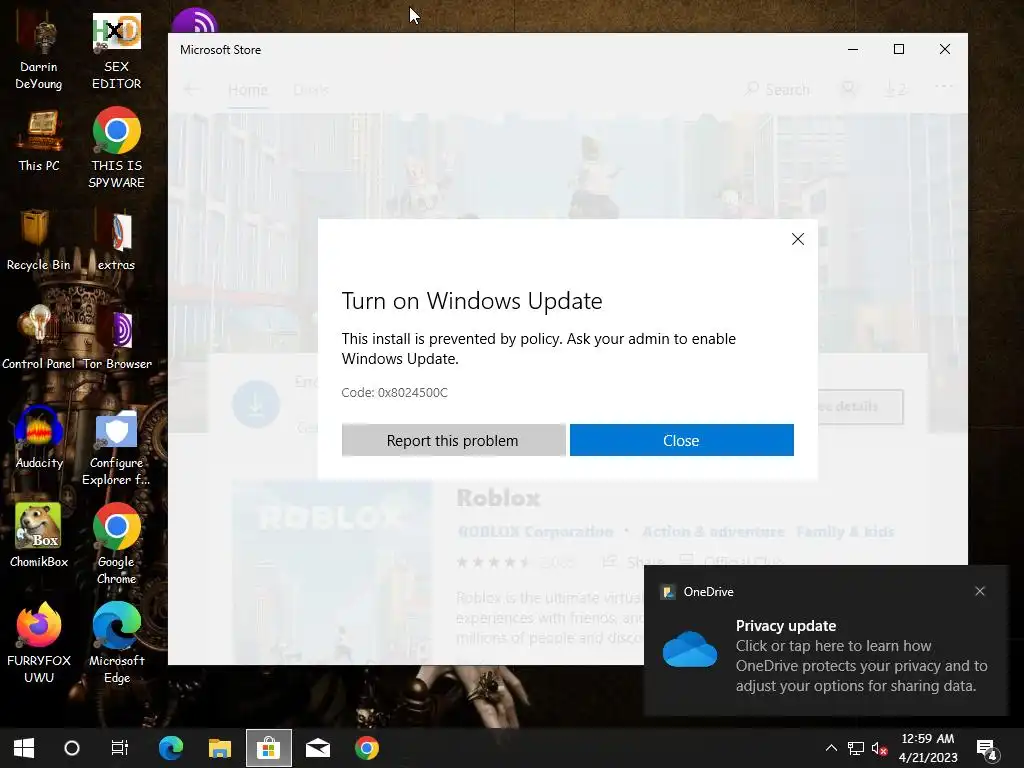Click the purple icon behind the Store window
The image size is (1024, 768).
pos(195,21)
